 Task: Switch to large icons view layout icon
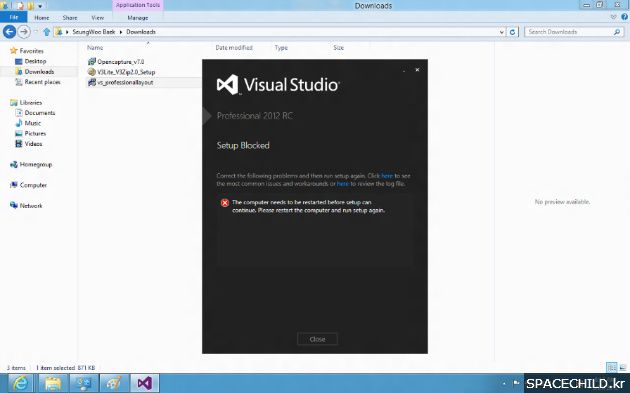(623, 367)
